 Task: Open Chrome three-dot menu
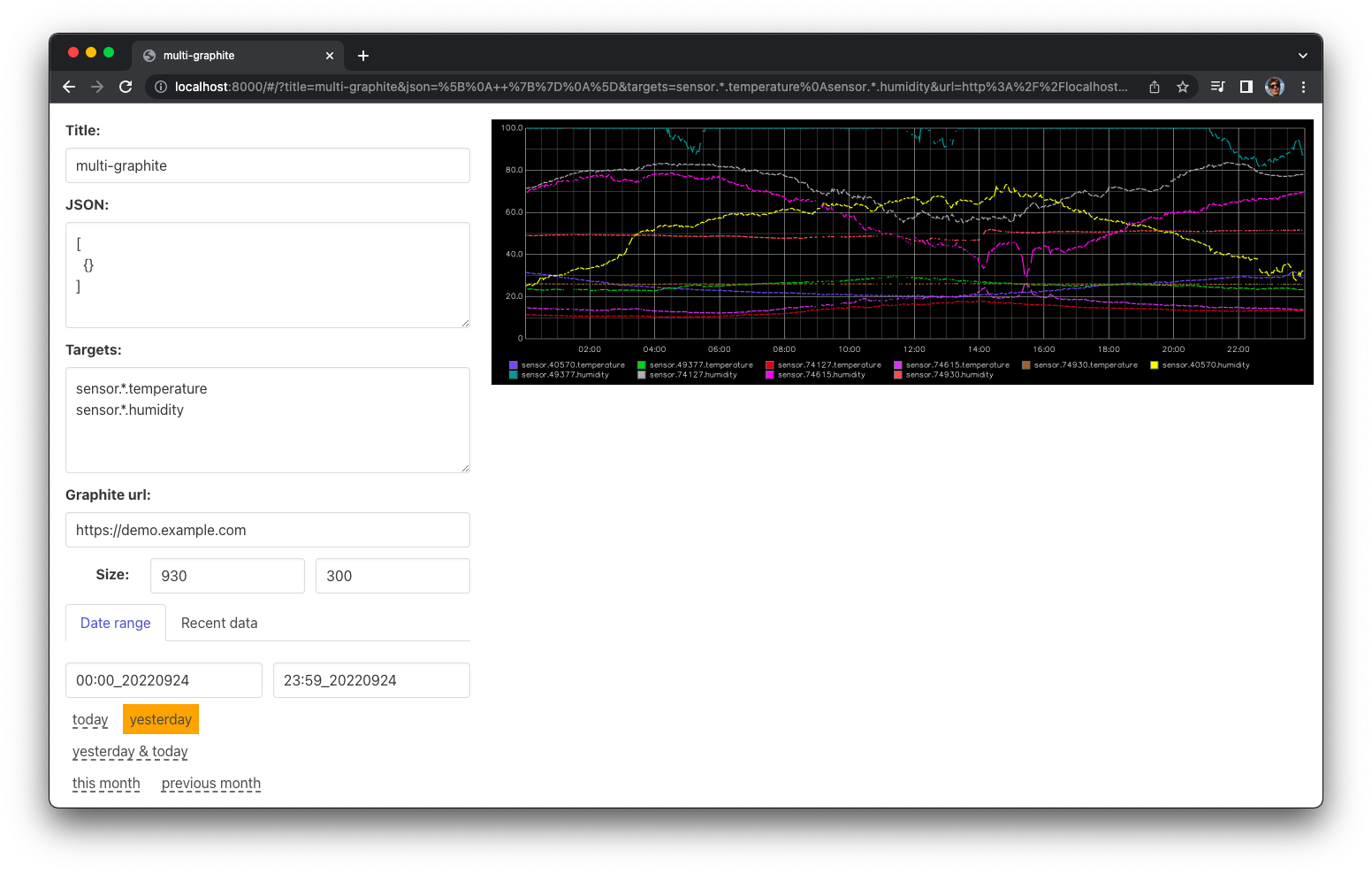tap(1303, 87)
